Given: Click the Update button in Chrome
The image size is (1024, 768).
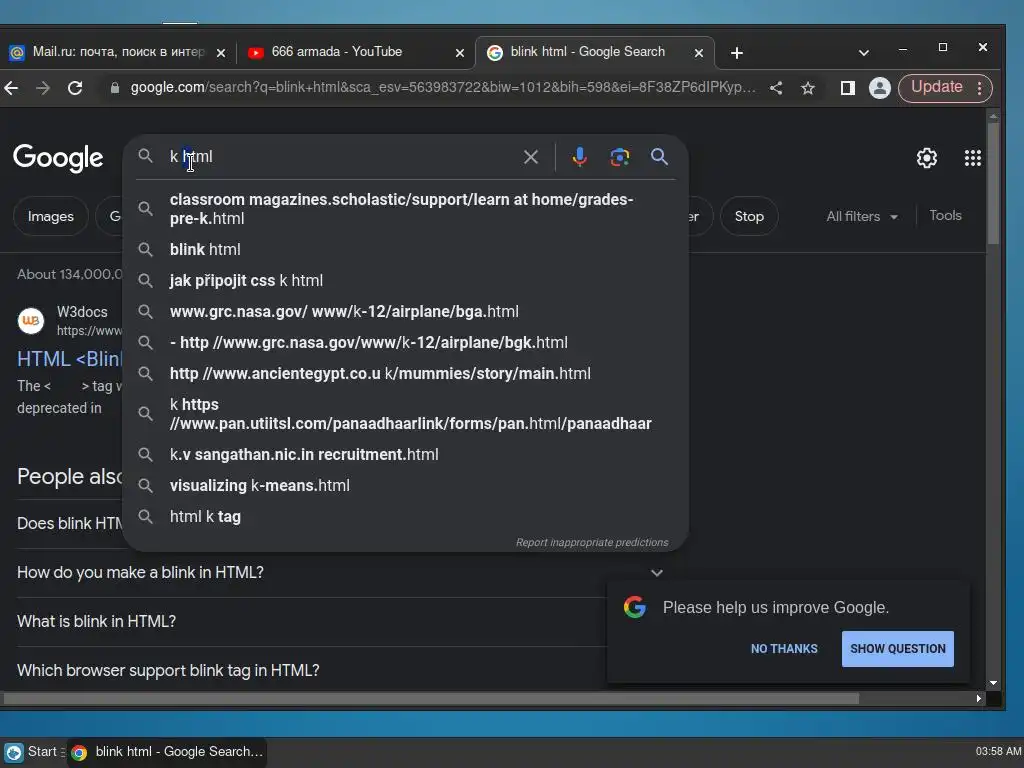Looking at the screenshot, I should point(936,88).
